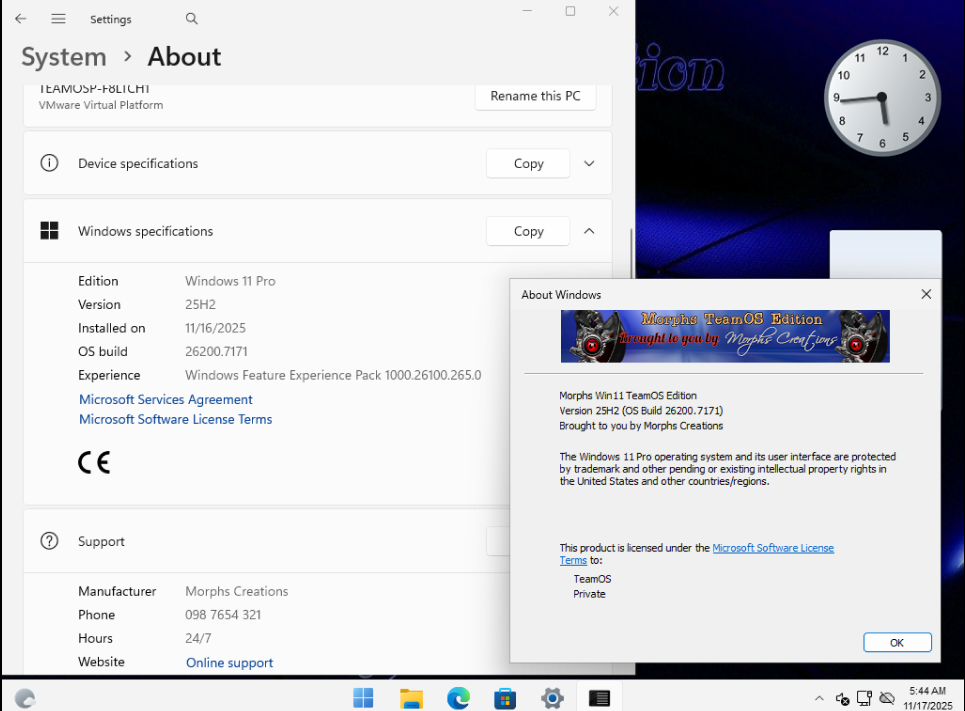
Task: Collapse the Windows specifications section
Action: (589, 231)
